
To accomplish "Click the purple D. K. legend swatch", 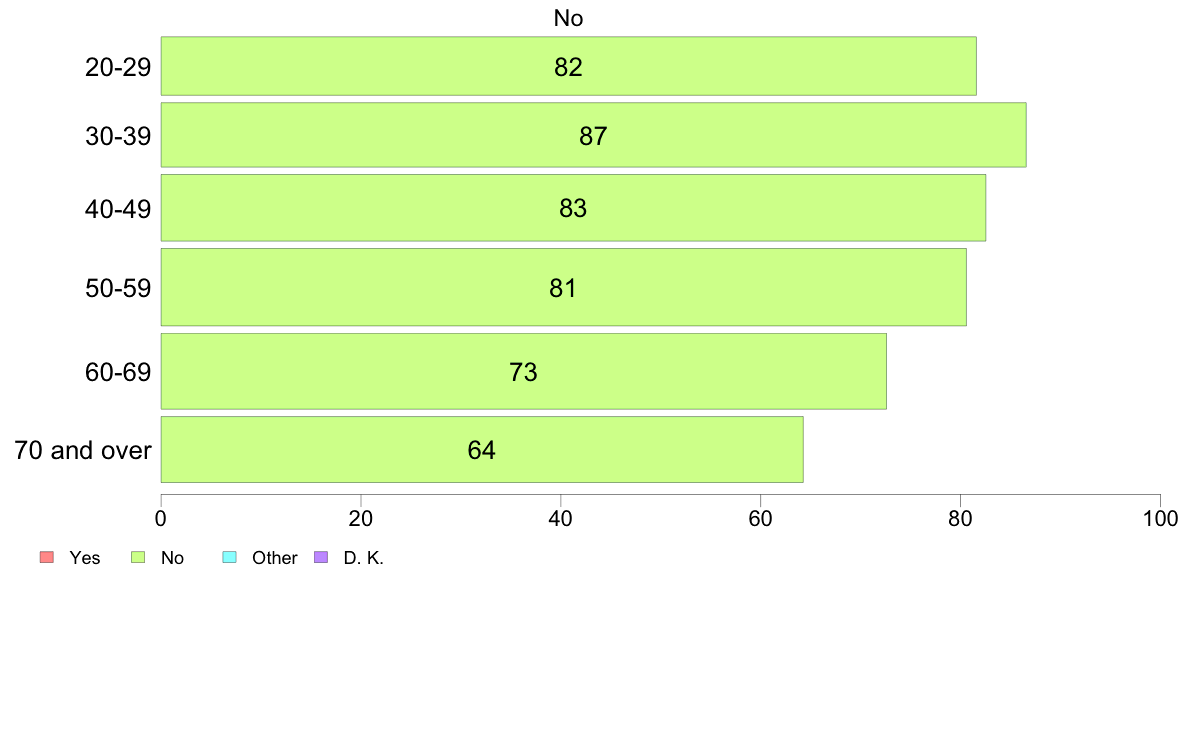I will (321, 558).
